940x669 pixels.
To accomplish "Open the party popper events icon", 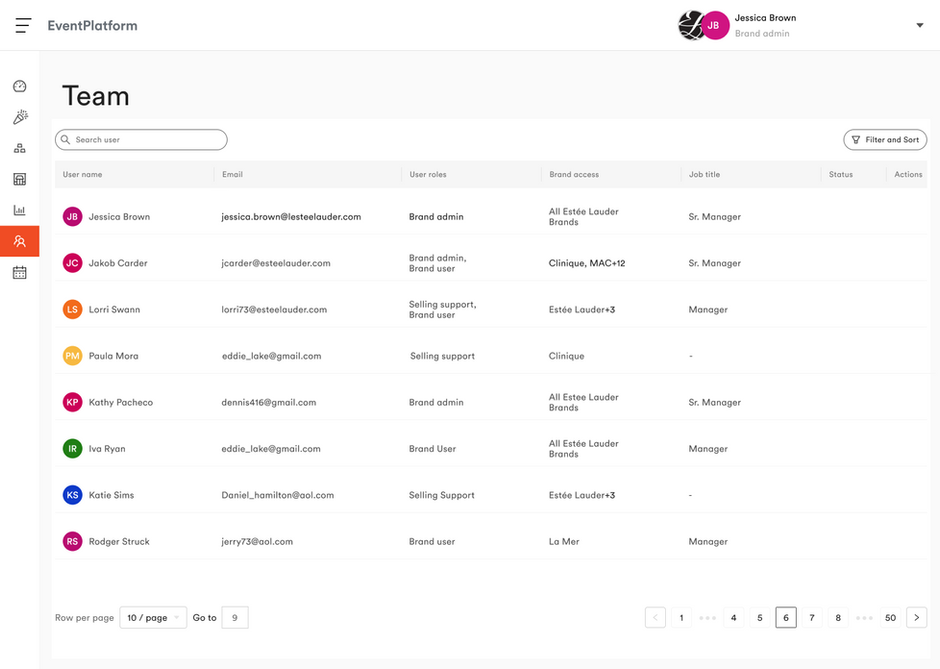I will click(20, 118).
